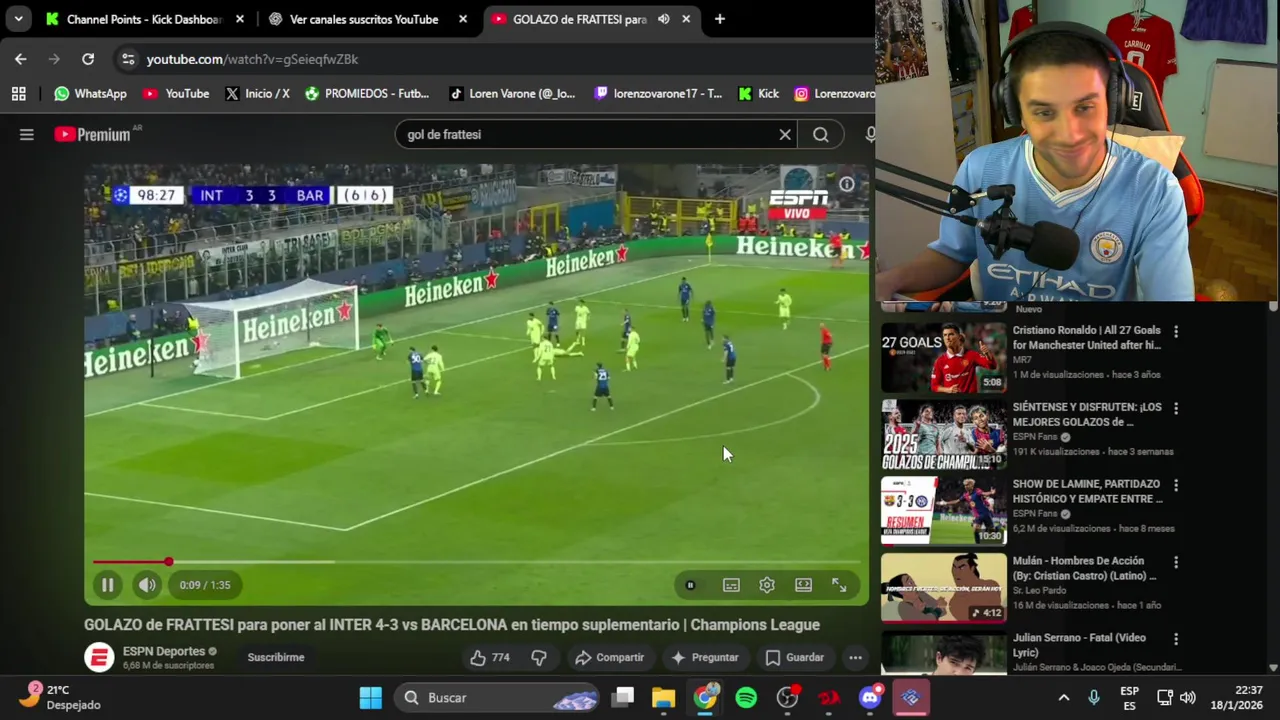This screenshot has height=720, width=1280.
Task: Pause the video with the player pause button
Action: 107,585
